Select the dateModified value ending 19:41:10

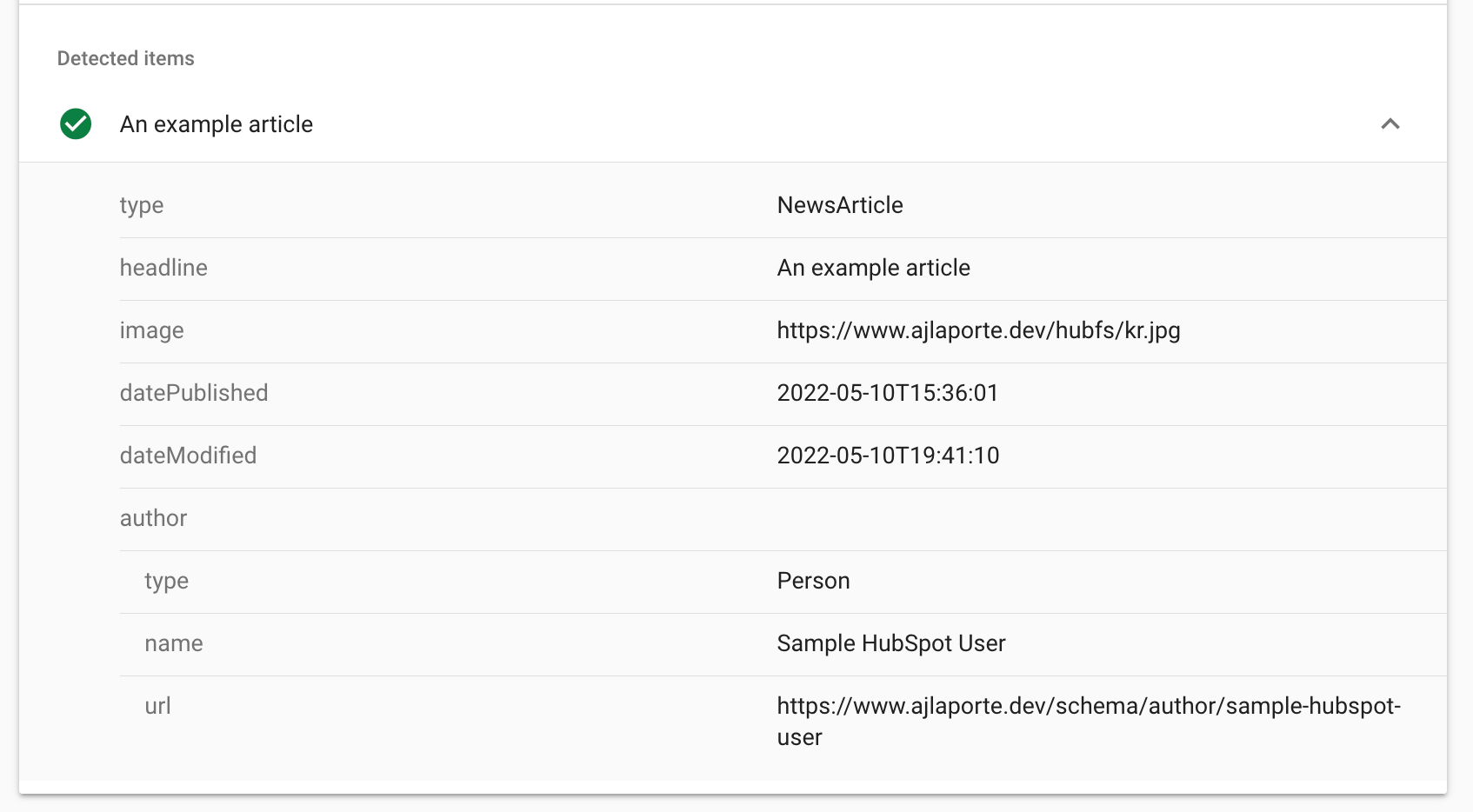pos(888,456)
